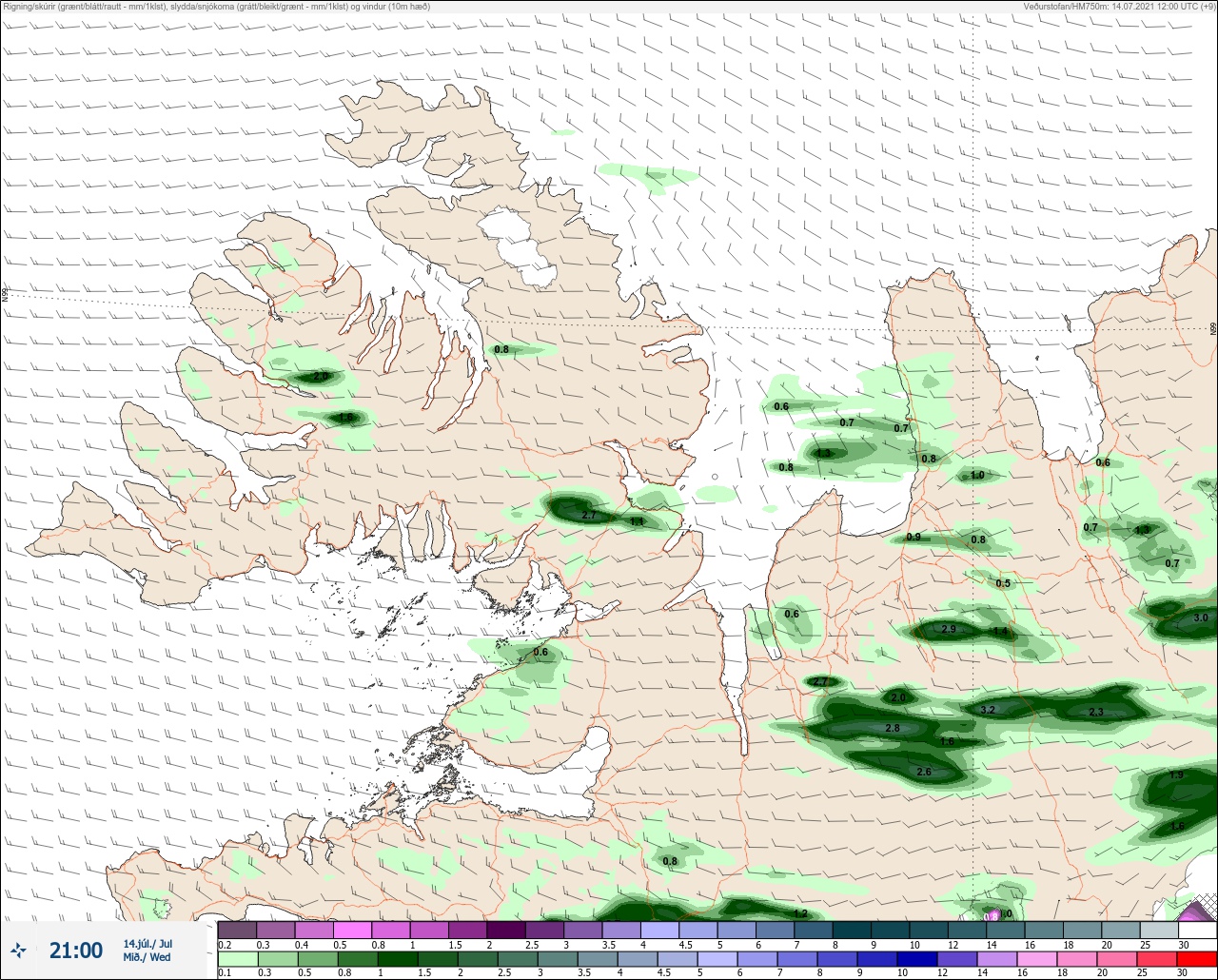Select the bright red swatch ending the bottom legend row
The height and width of the screenshot is (980, 1218).
[x=1197, y=958]
